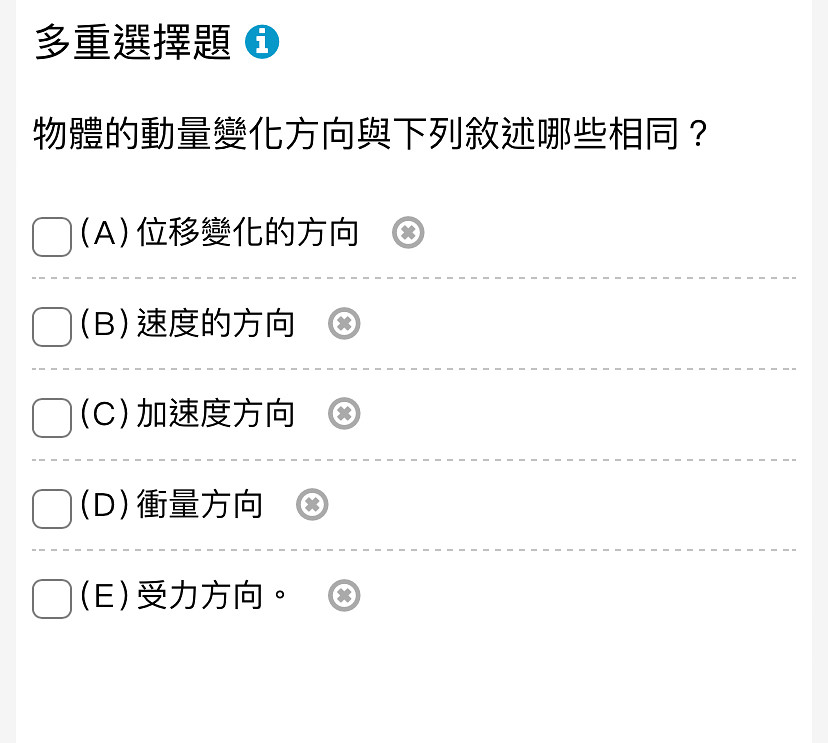Screen dimensions: 828x743
Task: Click the gray X icon next to 速度的方向
Action: pyautogui.click(x=344, y=323)
